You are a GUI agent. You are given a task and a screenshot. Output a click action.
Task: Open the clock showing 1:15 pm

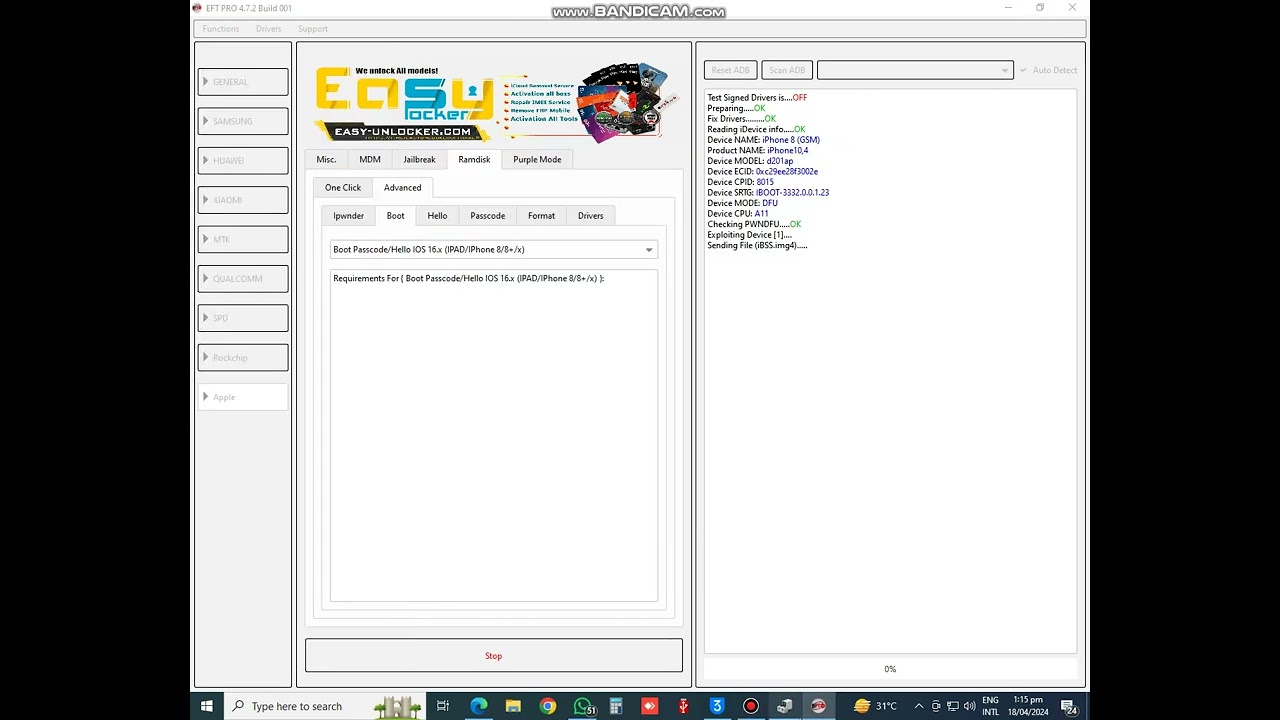click(1028, 706)
